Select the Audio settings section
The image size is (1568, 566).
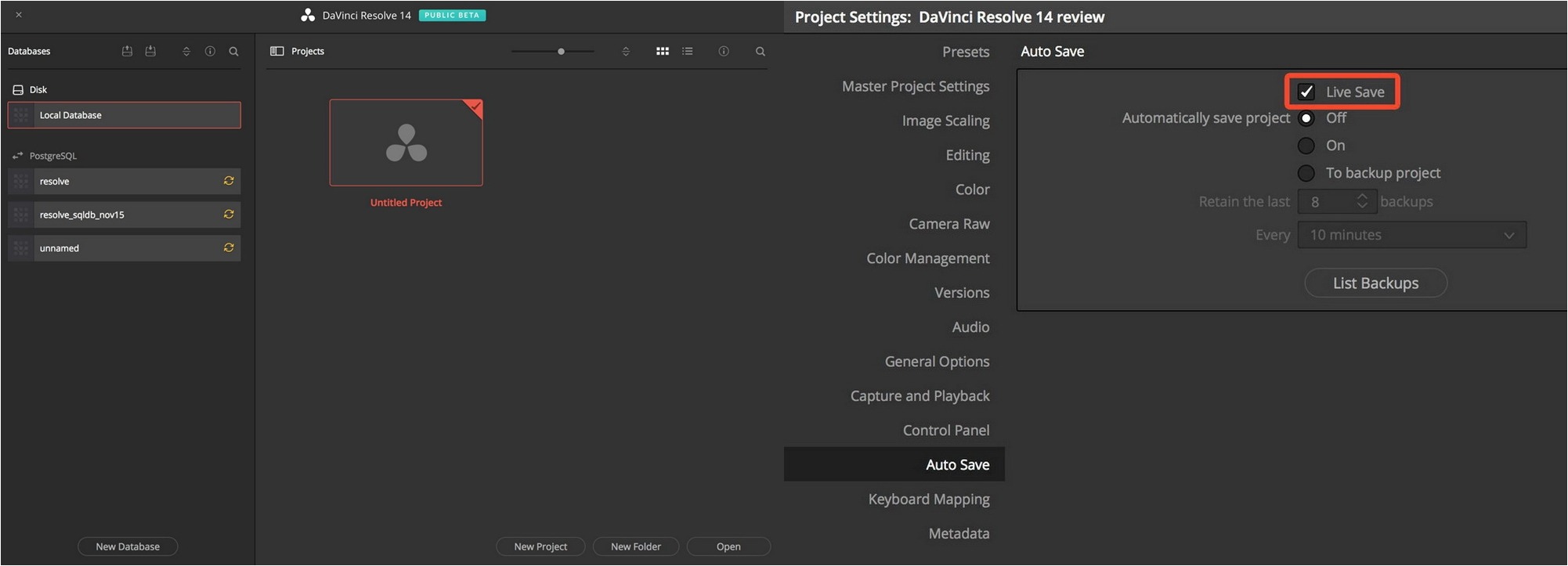pyautogui.click(x=970, y=327)
